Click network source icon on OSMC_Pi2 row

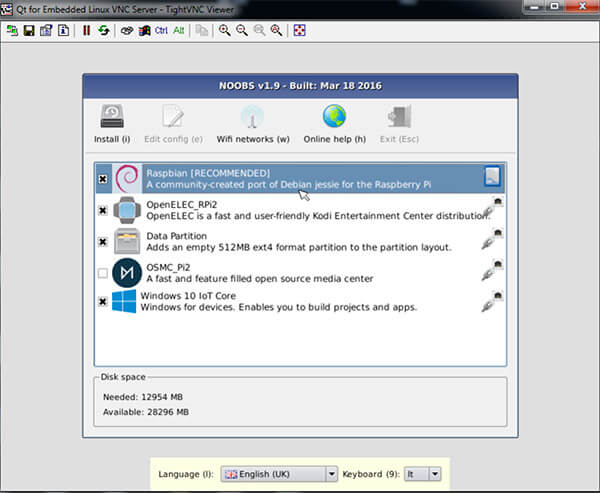pyautogui.click(x=492, y=271)
